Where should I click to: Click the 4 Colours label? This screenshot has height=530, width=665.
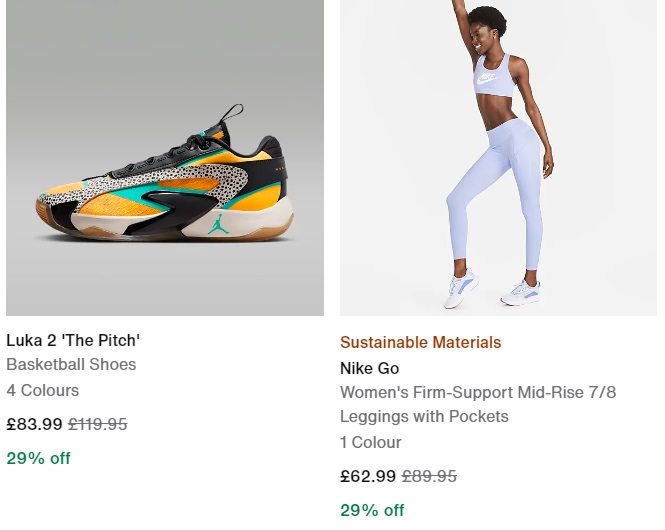coord(42,391)
